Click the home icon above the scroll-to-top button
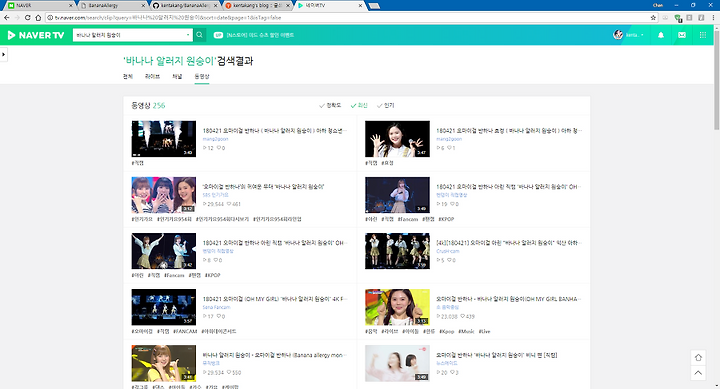Viewport: 720px width, 389px height. [x=698, y=357]
